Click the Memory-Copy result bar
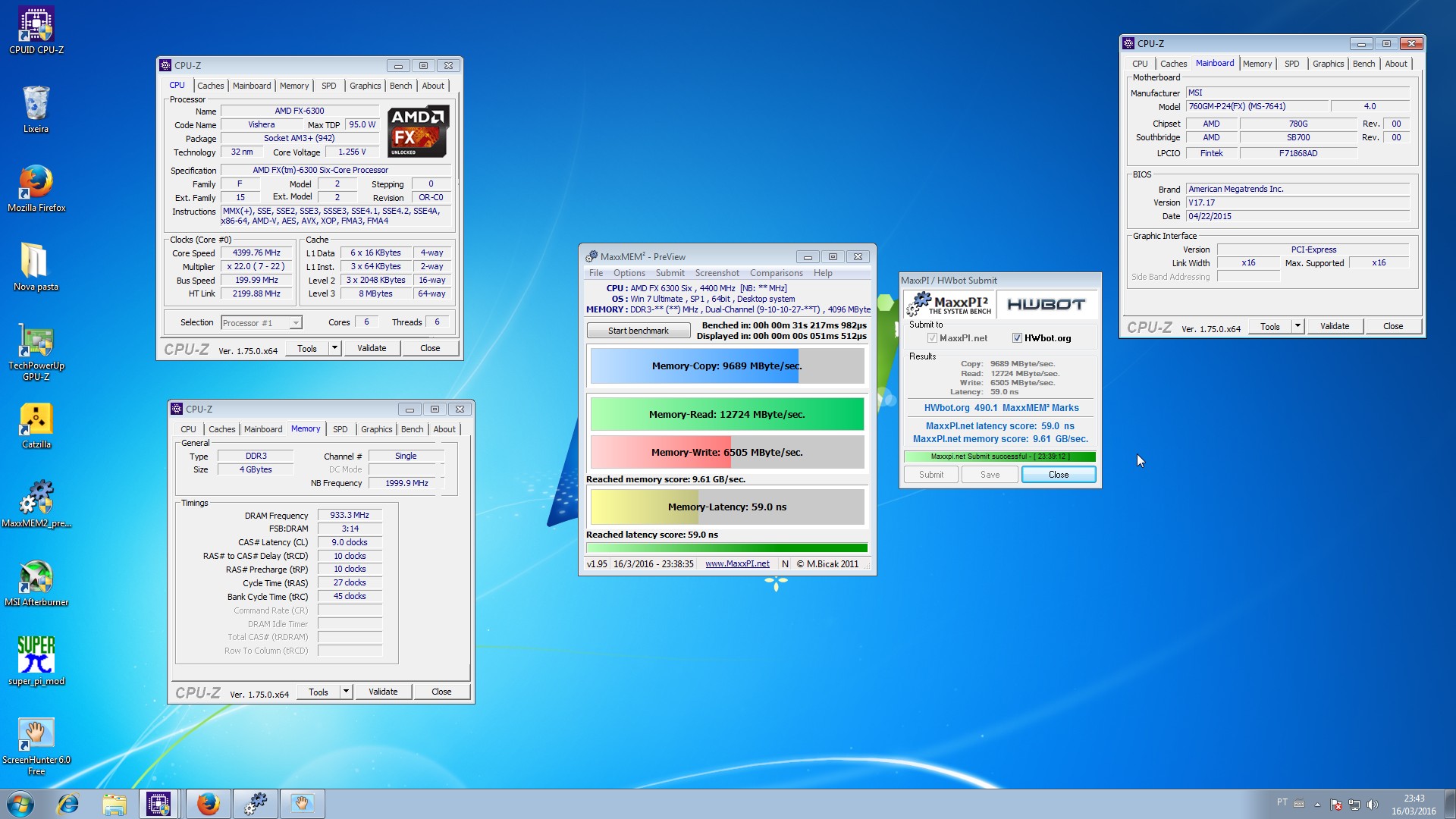1456x819 pixels. click(726, 366)
